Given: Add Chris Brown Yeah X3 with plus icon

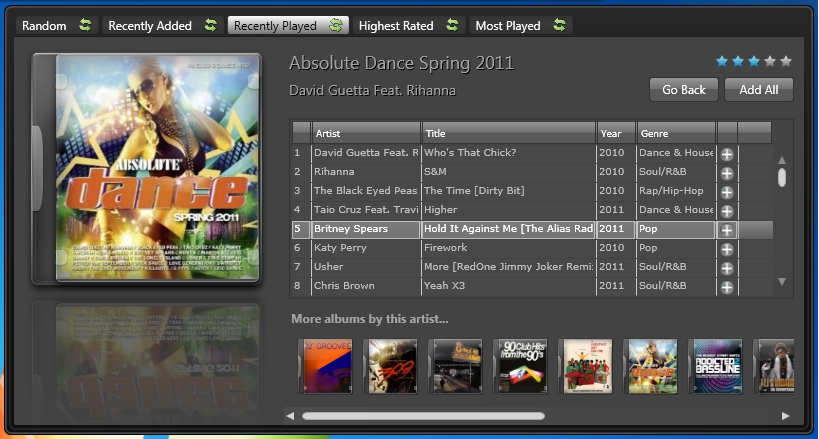Looking at the screenshot, I should (x=727, y=286).
